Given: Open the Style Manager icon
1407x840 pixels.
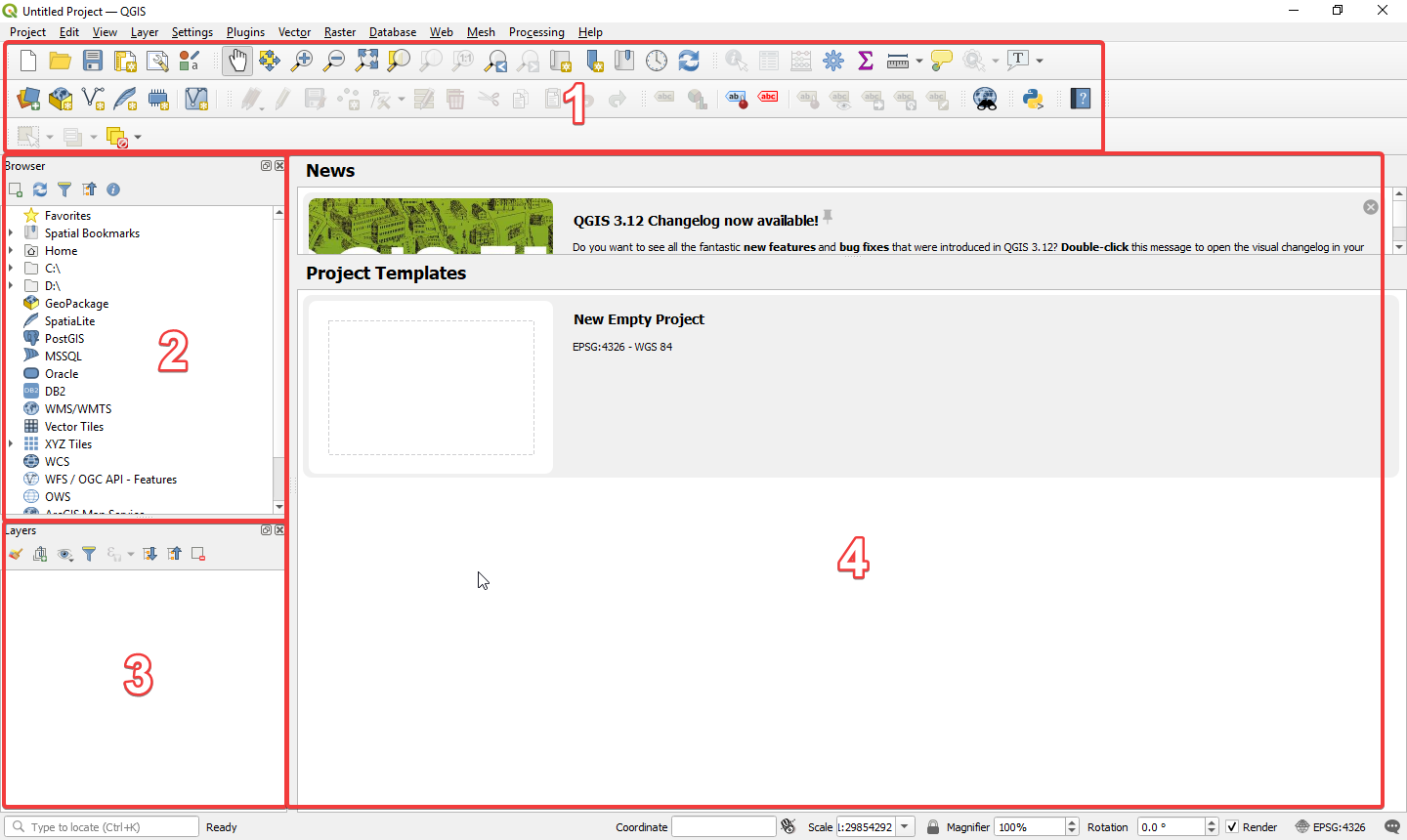Looking at the screenshot, I should [190, 61].
